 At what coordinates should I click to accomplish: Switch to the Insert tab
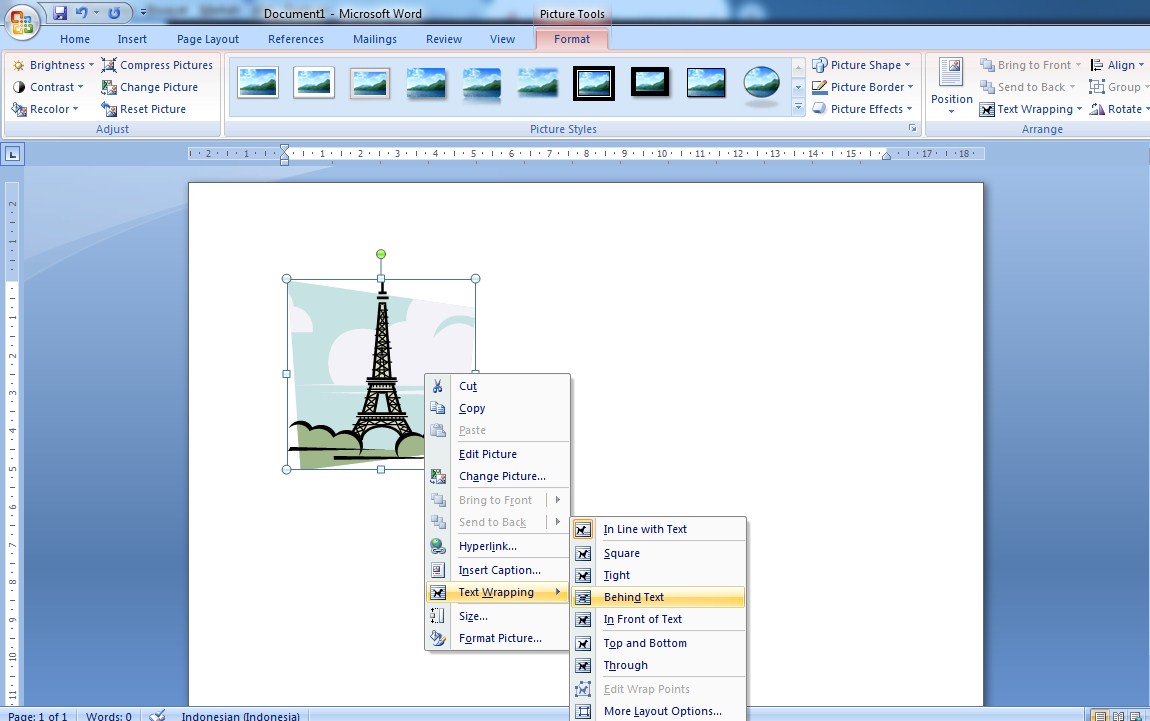tap(132, 39)
